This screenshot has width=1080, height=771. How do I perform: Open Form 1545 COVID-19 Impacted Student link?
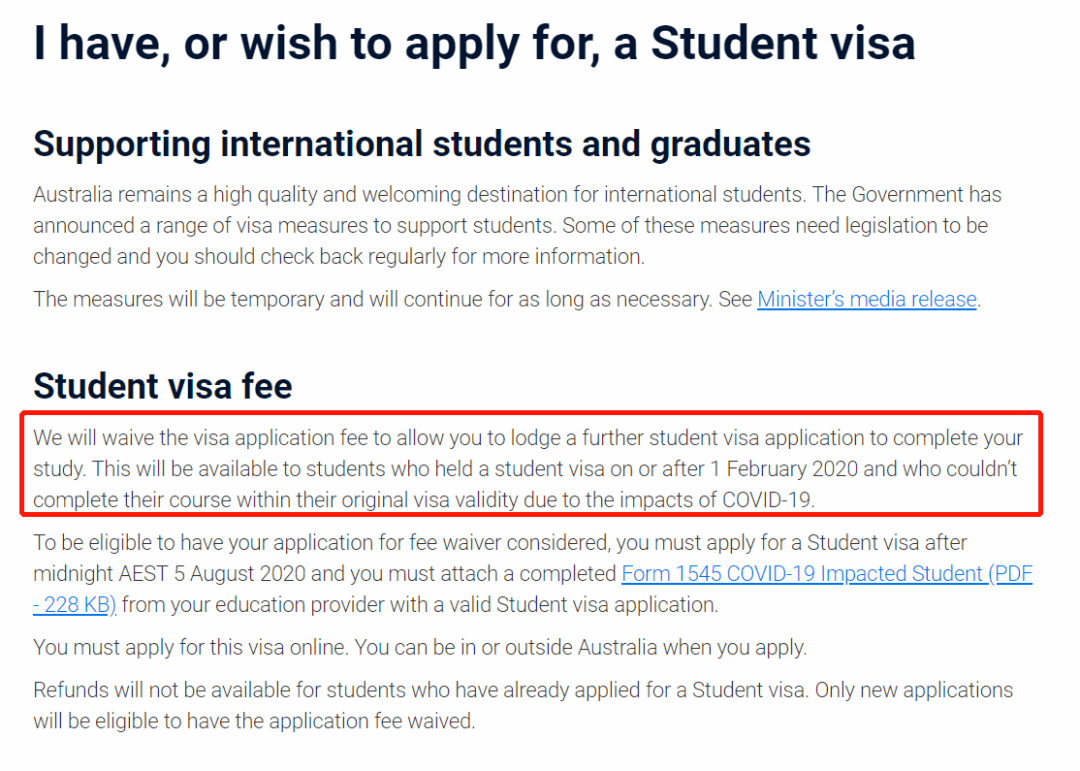pos(827,574)
